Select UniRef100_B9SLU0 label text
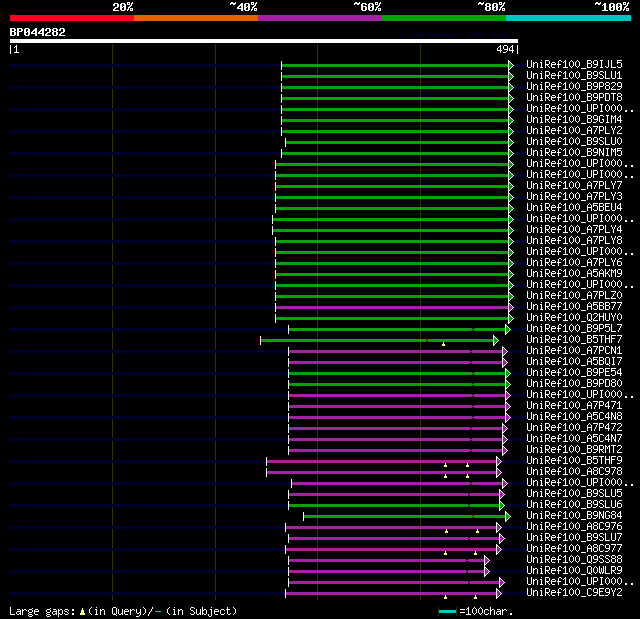The image size is (640, 619). 574,142
